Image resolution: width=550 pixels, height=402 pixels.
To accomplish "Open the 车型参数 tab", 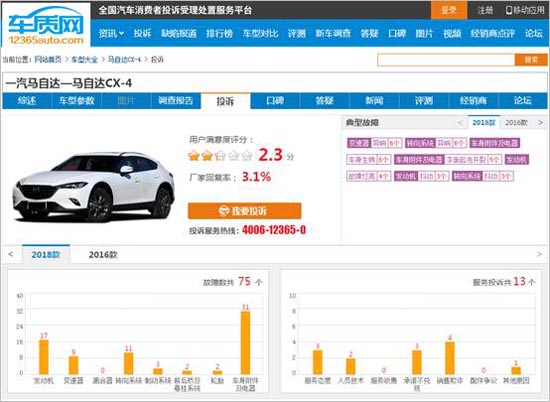I will [76, 101].
